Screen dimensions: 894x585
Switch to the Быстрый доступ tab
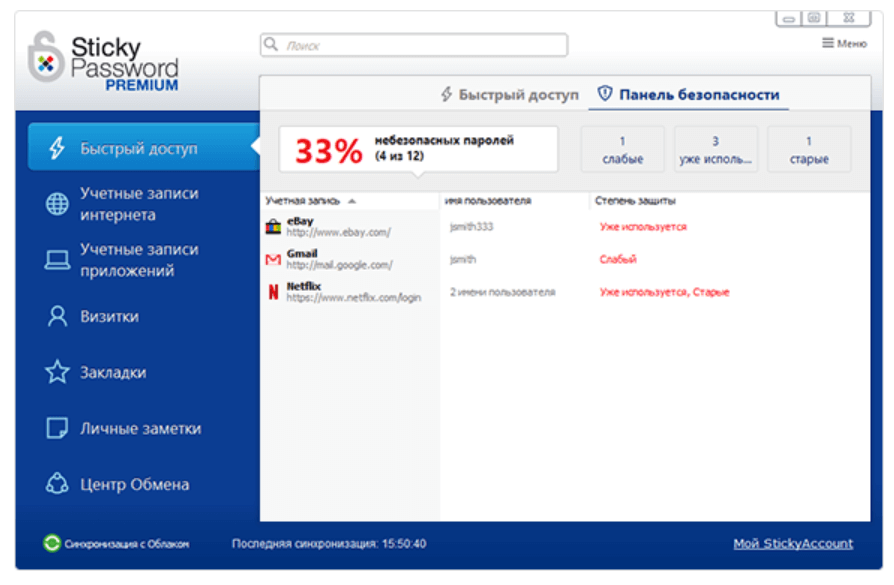[x=510, y=95]
